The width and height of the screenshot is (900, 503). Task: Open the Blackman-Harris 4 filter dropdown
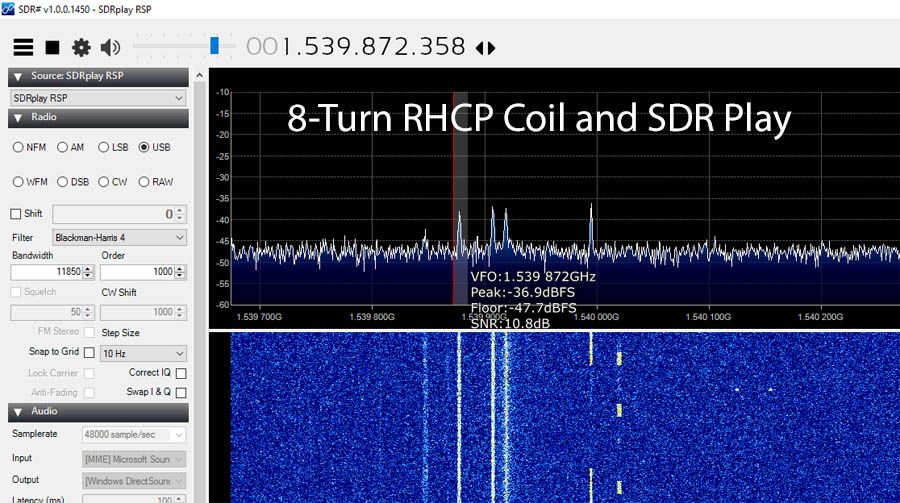point(119,237)
